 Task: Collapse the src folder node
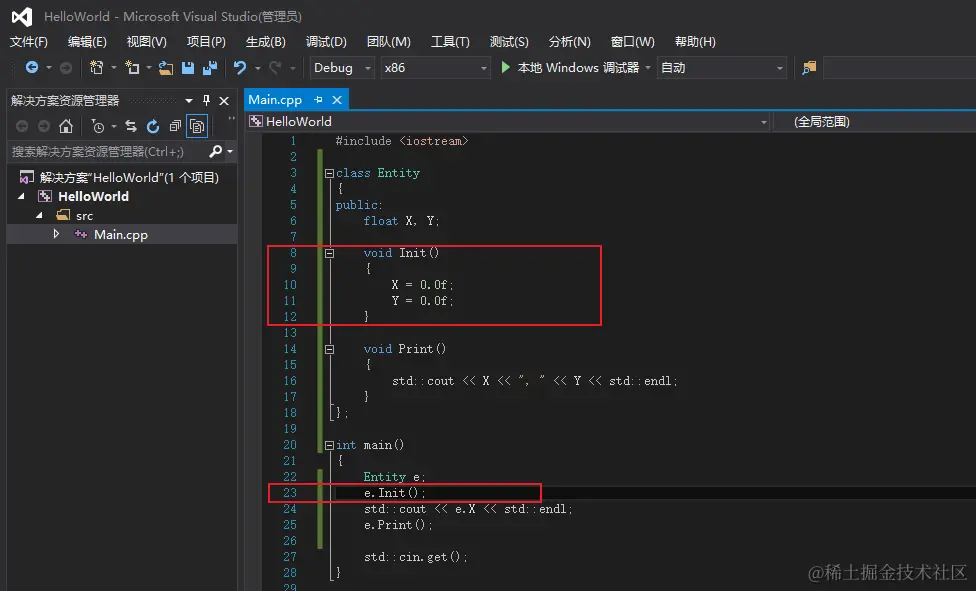(39, 215)
